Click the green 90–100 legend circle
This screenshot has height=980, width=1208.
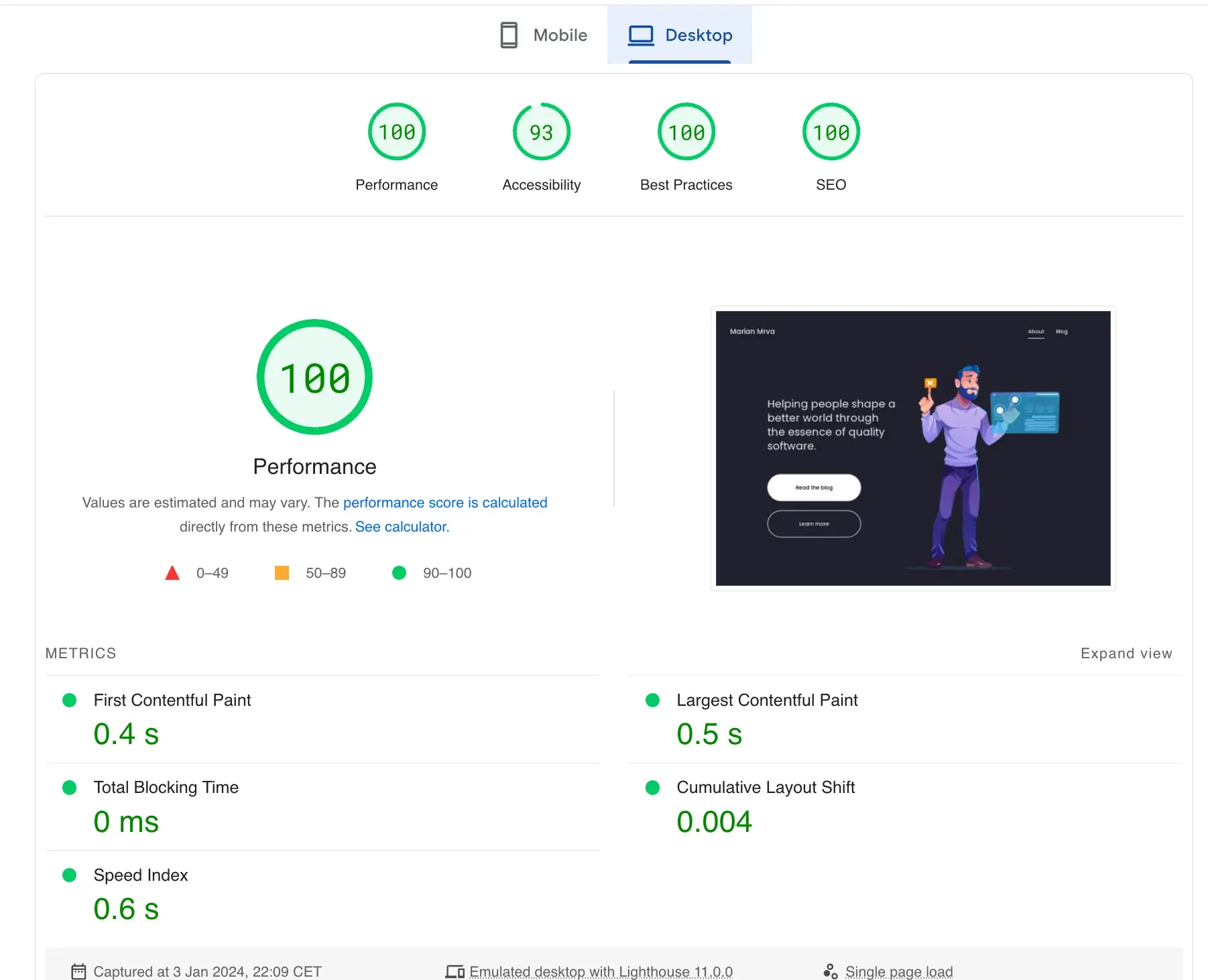399,573
